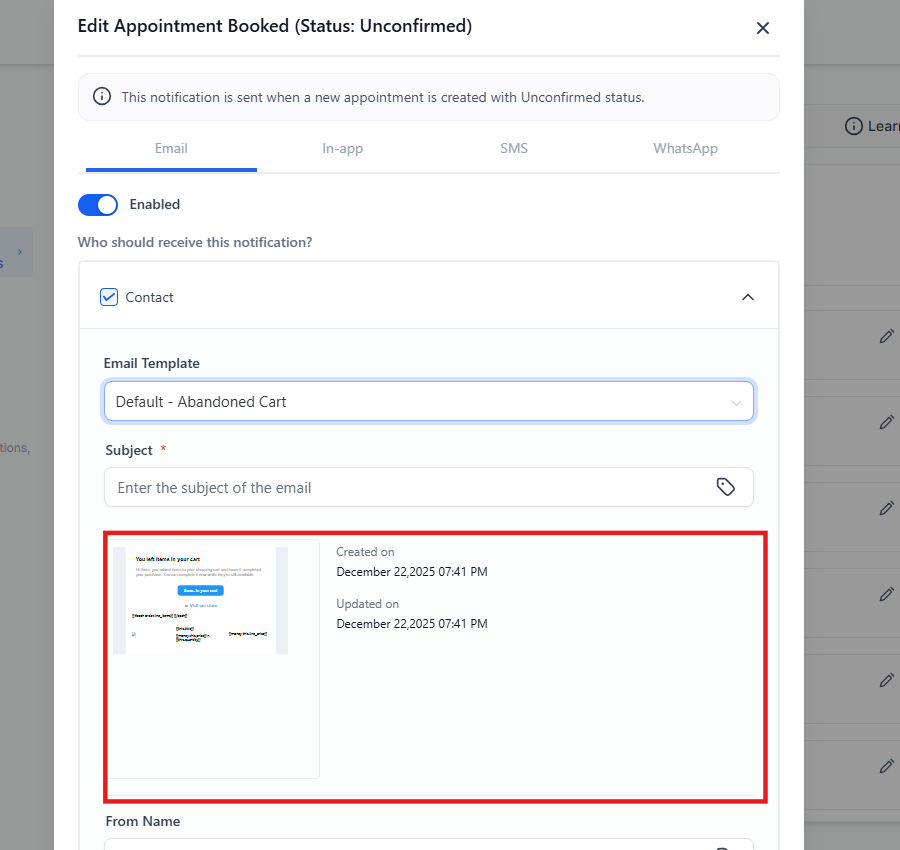Click the second pencil edit icon from the top
Viewport: 900px width, 850px height.
tap(886, 422)
